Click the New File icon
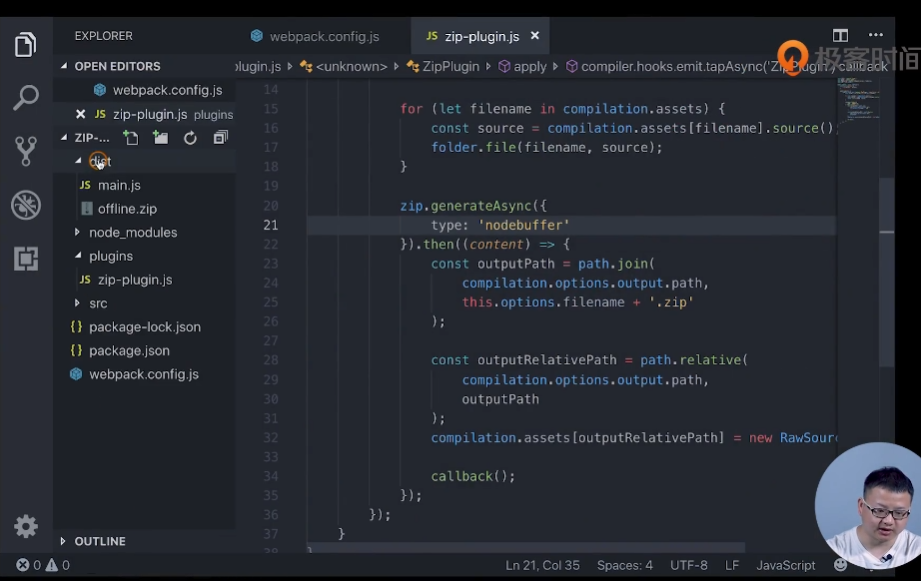The width and height of the screenshot is (921, 581). 130,138
